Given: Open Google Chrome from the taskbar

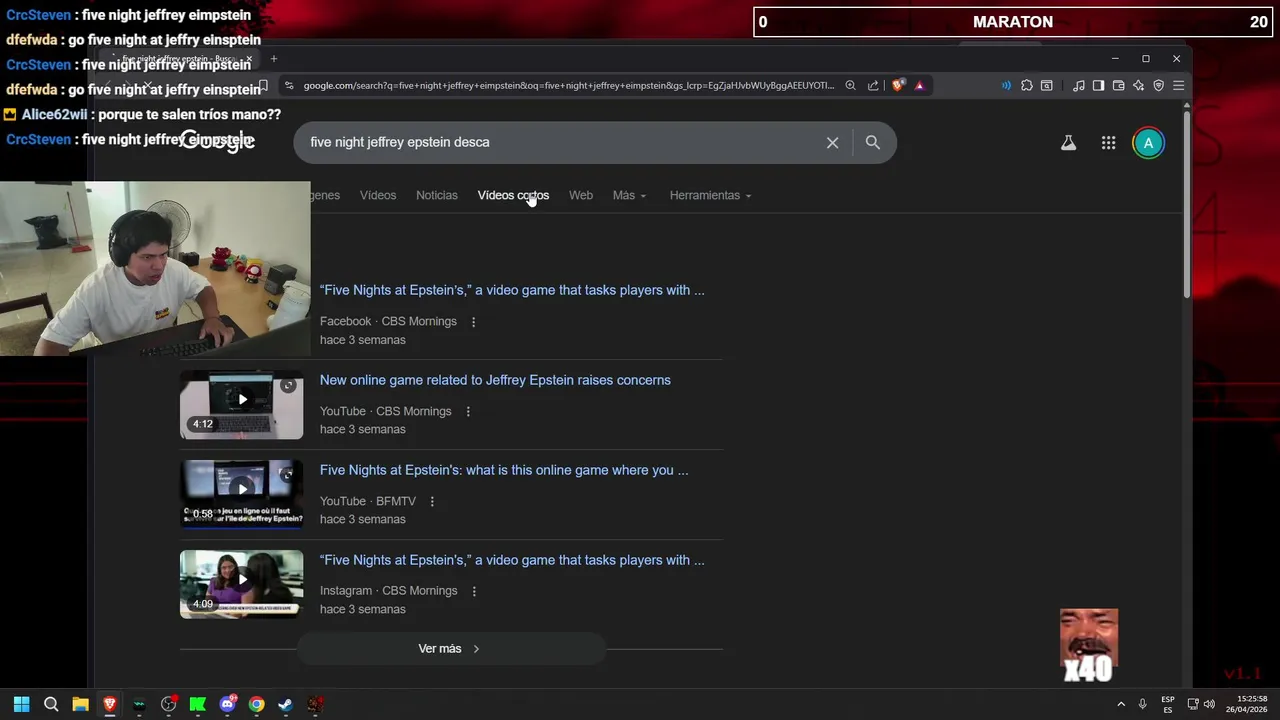Looking at the screenshot, I should click(x=256, y=704).
